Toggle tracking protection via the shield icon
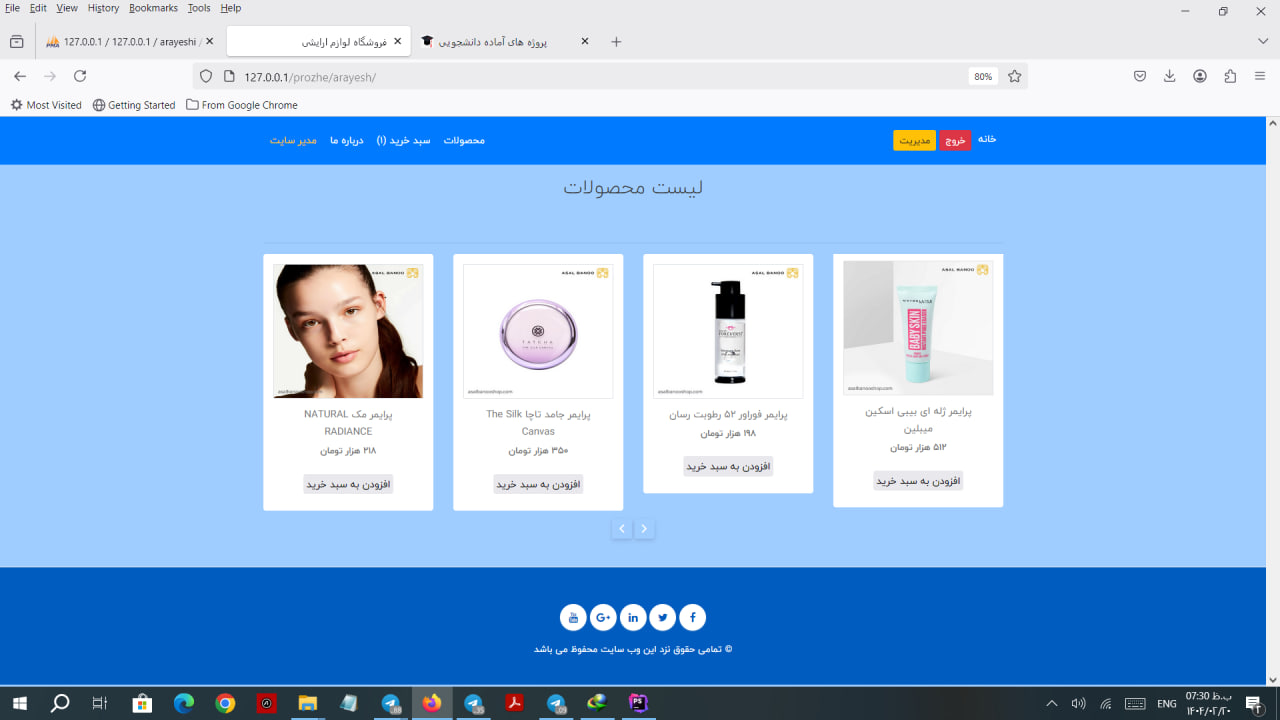1280x720 pixels. [x=205, y=75]
